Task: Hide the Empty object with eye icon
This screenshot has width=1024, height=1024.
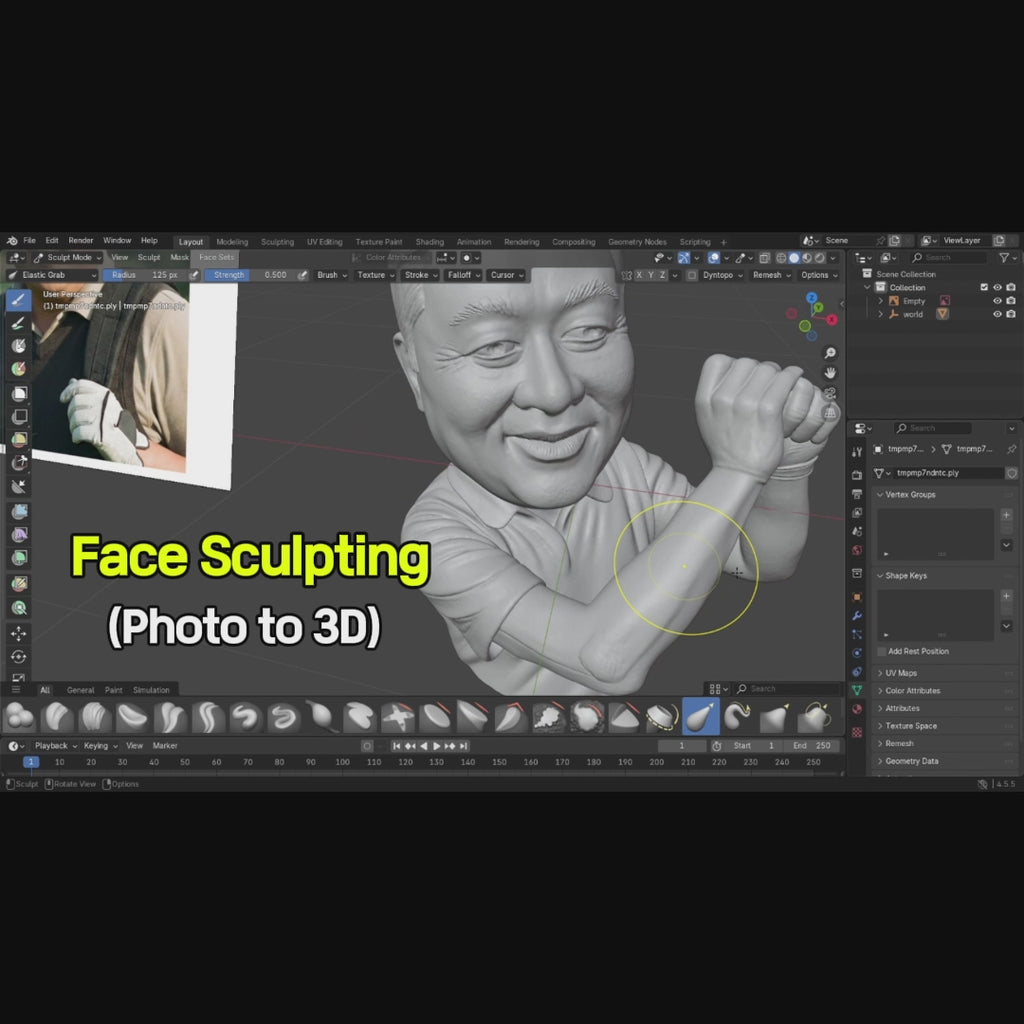Action: (997, 301)
